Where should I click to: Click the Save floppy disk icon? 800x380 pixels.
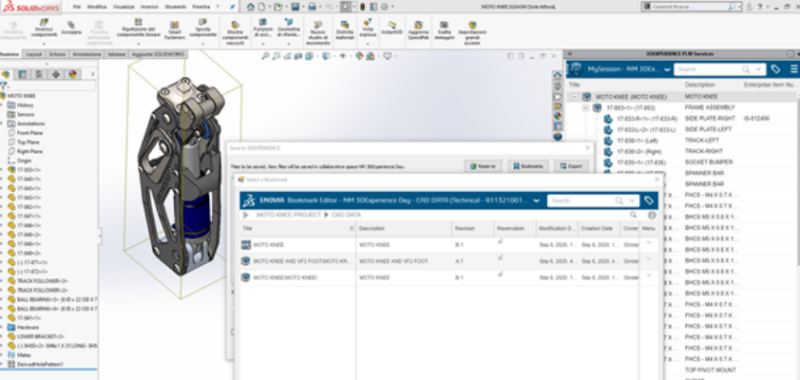(x=295, y=7)
